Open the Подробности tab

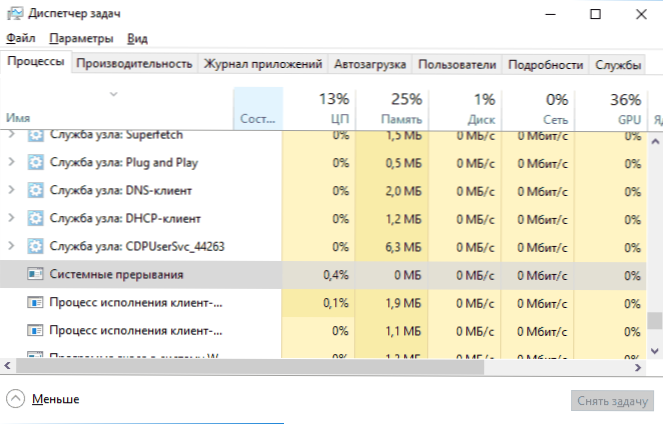point(545,64)
